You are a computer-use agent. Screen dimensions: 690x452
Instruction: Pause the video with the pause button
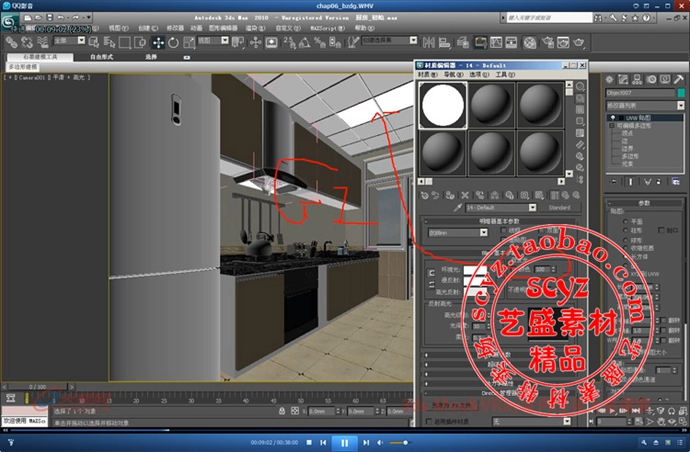pyautogui.click(x=344, y=442)
